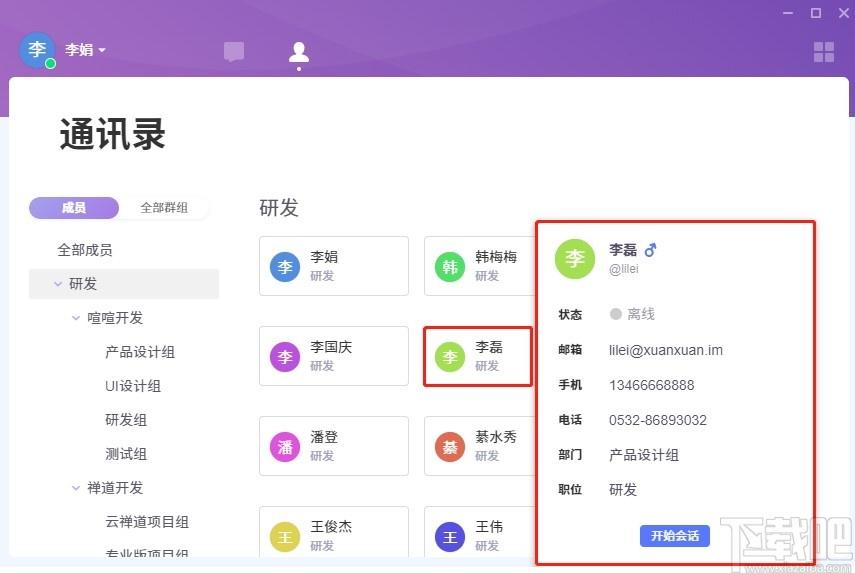
Task: Open the 王伟 member card
Action: pos(479,532)
